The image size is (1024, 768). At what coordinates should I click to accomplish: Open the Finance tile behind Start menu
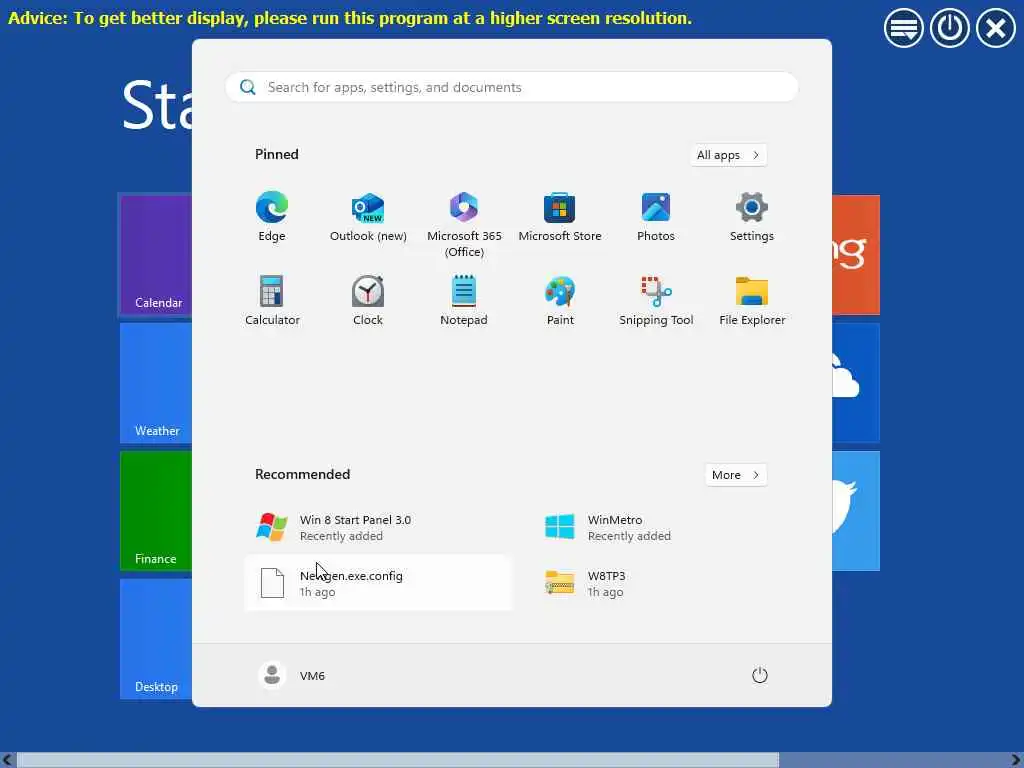click(155, 511)
